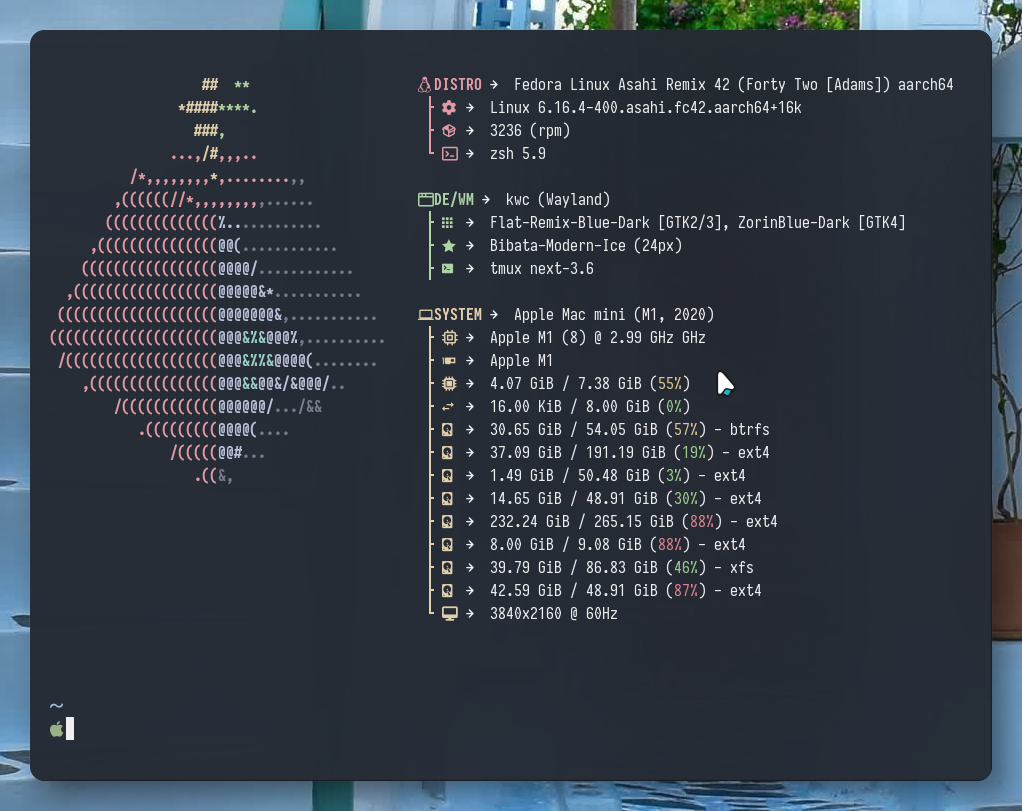The image size is (1022, 811).
Task: Click the shell prompt icon beside zsh 5.9
Action: [450, 154]
